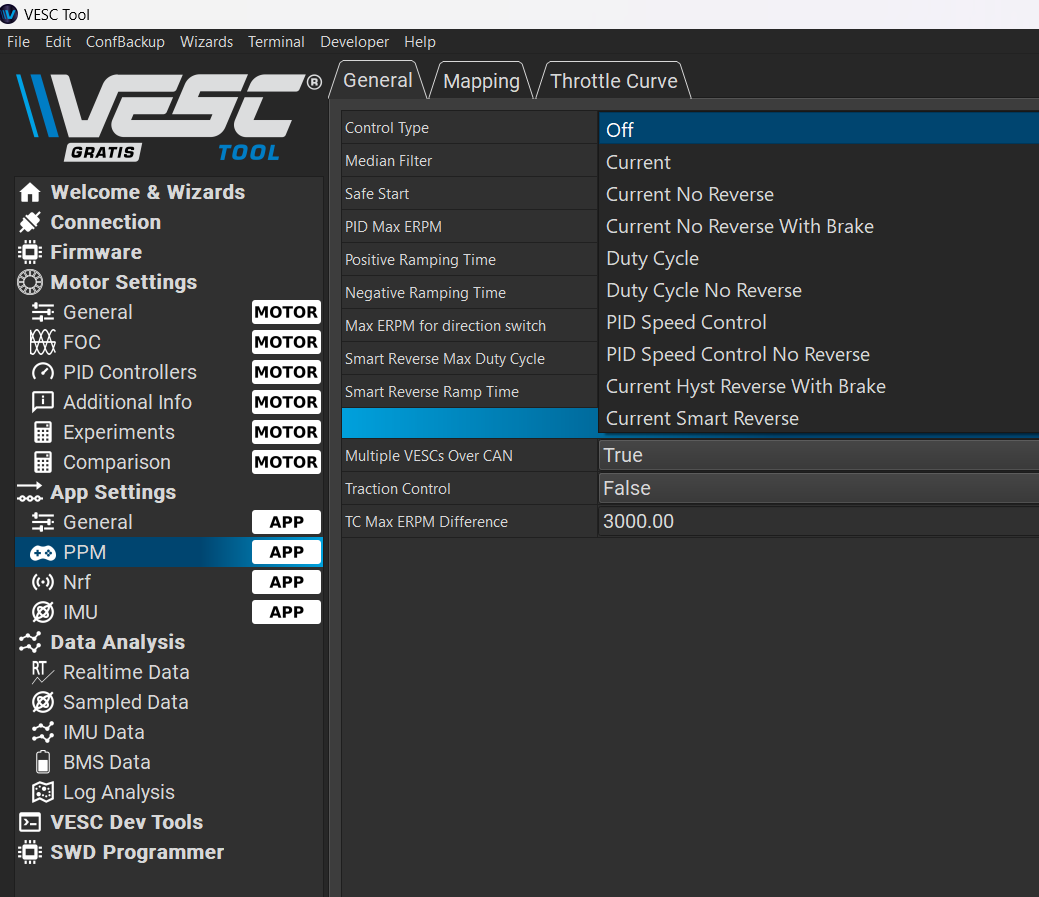Click the Experiments calculator icon

click(43, 432)
